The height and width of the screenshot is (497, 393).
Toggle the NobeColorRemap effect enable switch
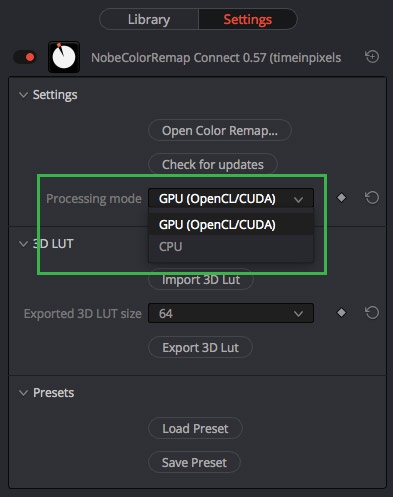coord(25,57)
